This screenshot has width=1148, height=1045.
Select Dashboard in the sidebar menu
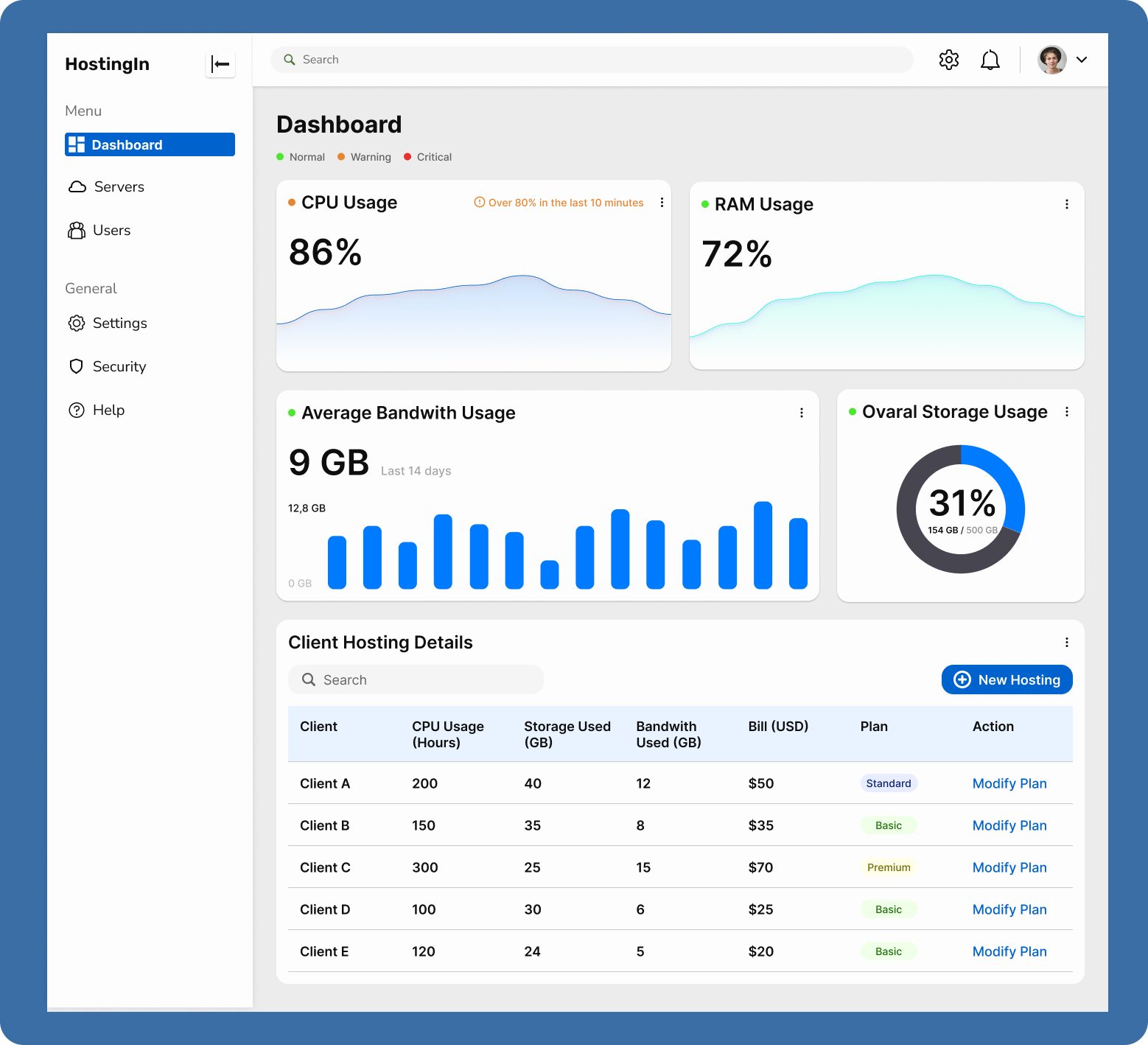[127, 144]
